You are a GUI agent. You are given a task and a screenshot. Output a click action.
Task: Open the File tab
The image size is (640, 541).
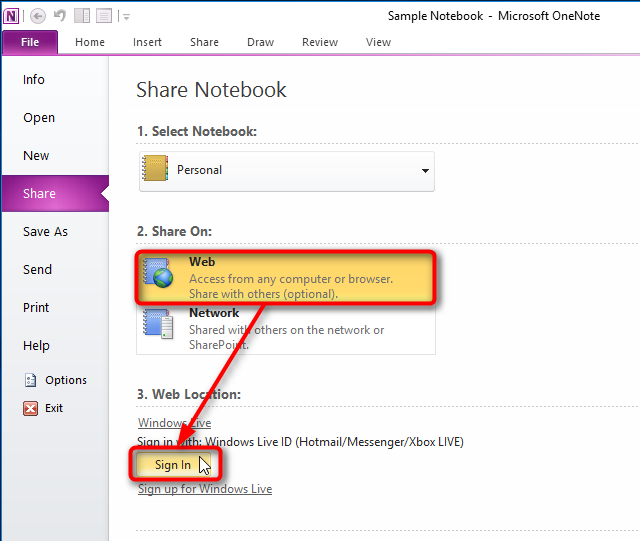tap(30, 42)
